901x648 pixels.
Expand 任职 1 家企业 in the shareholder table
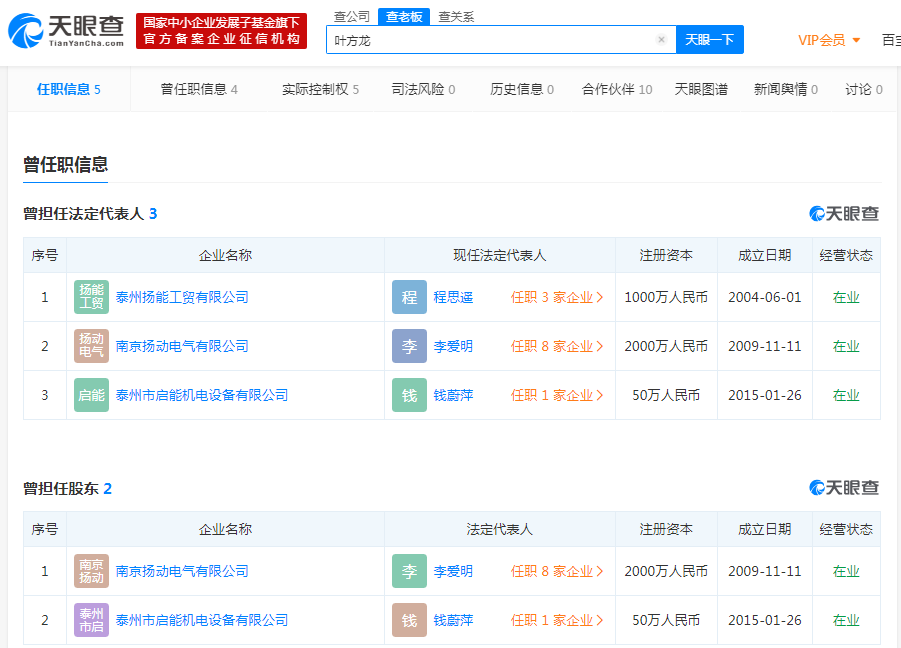click(x=557, y=620)
